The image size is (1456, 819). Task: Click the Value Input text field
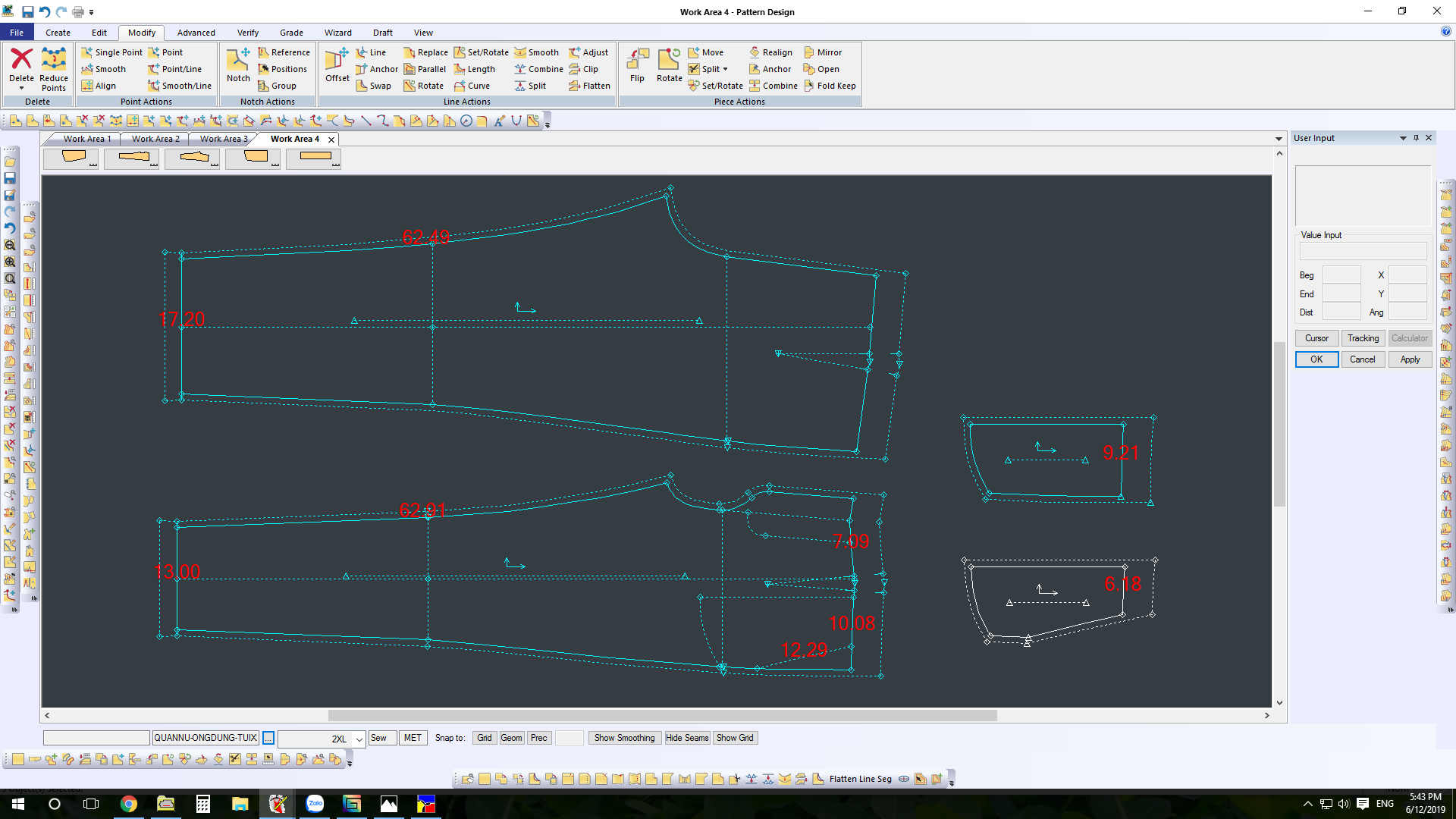click(x=1363, y=251)
